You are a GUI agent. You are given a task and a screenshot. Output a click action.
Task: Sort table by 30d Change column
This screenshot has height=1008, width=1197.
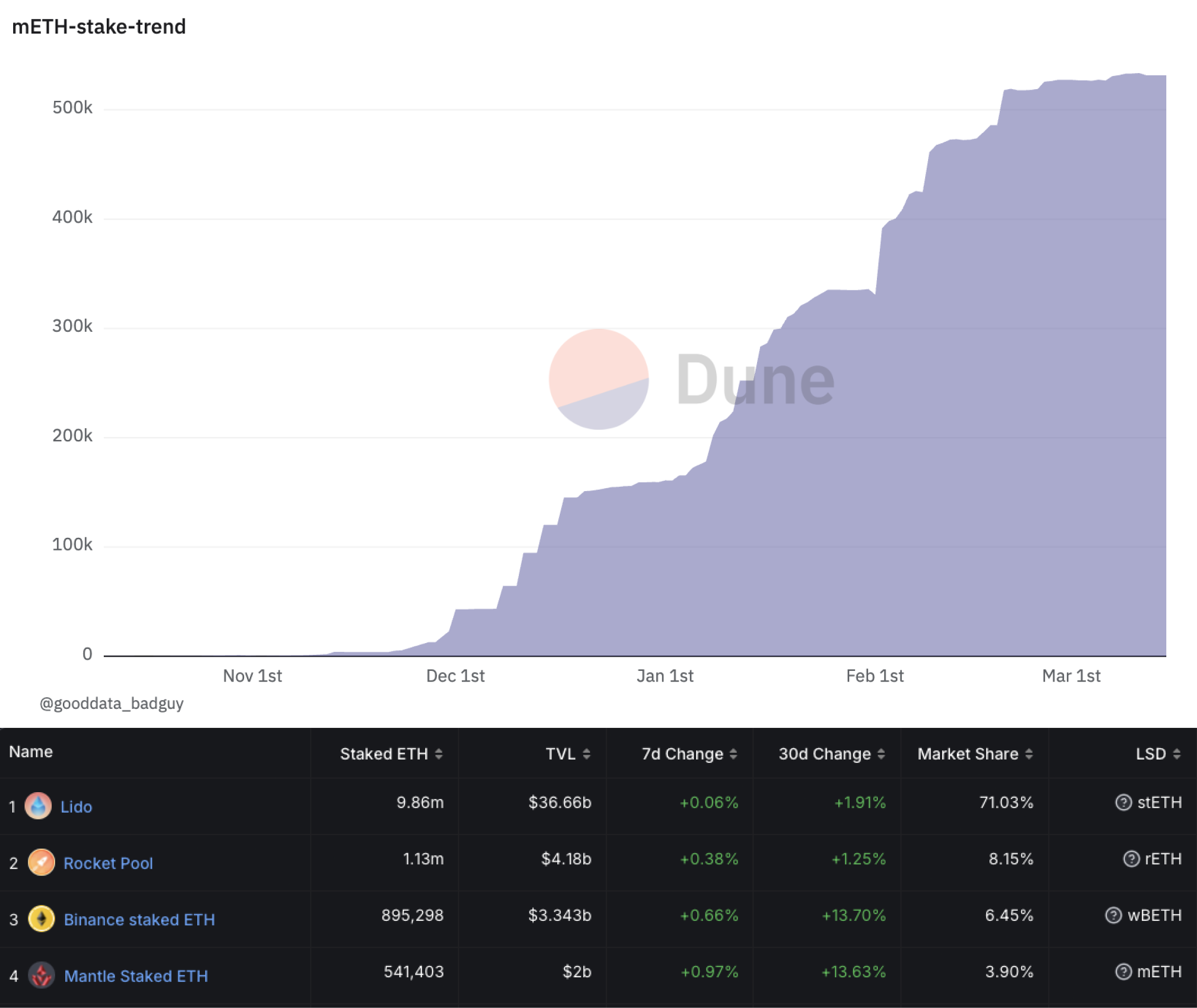tap(832, 754)
